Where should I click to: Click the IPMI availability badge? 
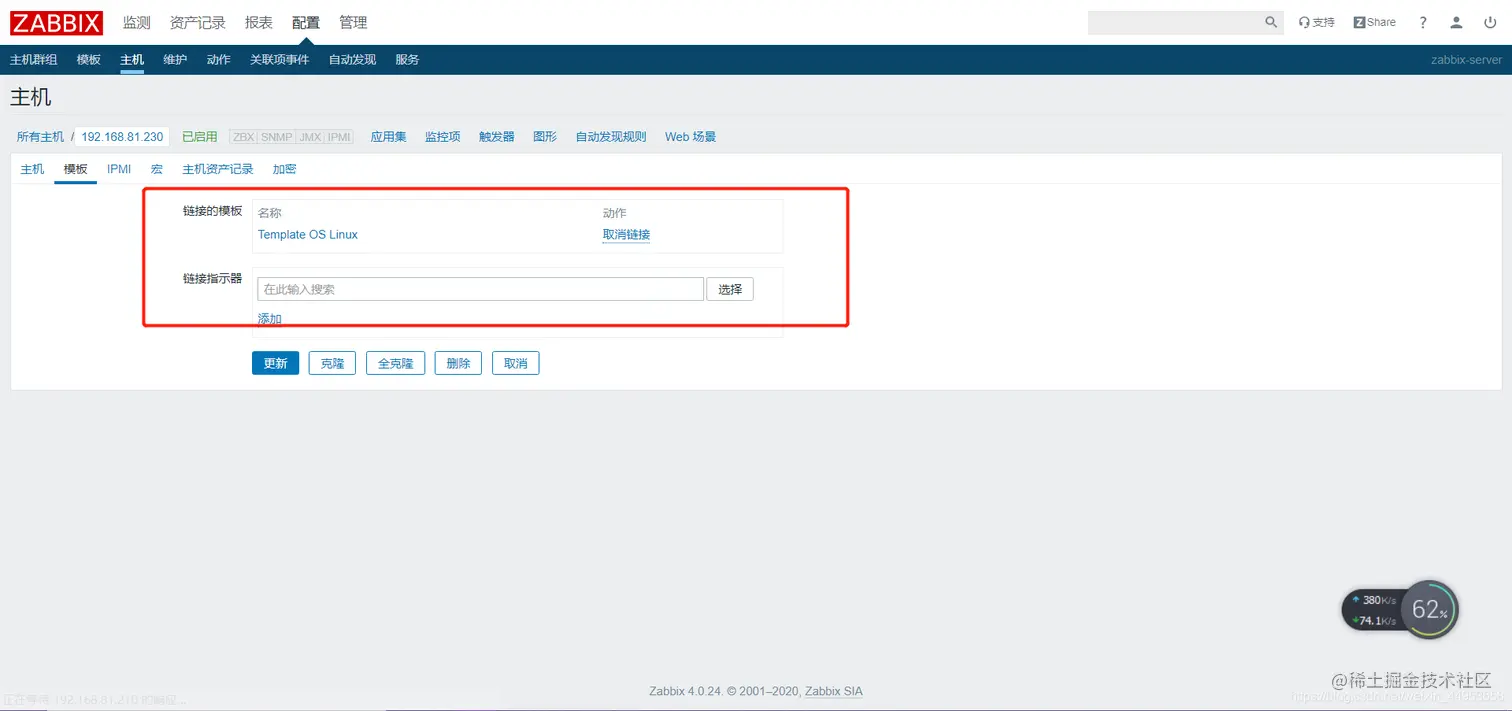pyautogui.click(x=340, y=137)
